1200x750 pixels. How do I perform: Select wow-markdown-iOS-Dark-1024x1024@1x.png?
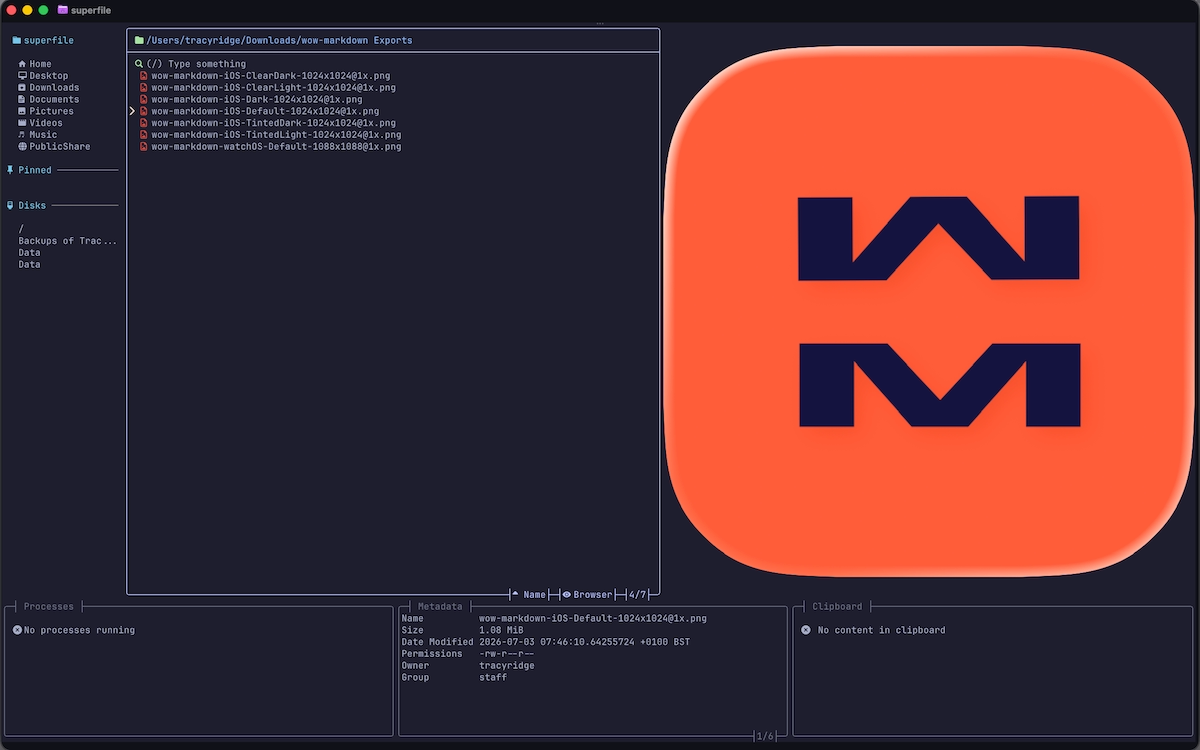click(257, 100)
